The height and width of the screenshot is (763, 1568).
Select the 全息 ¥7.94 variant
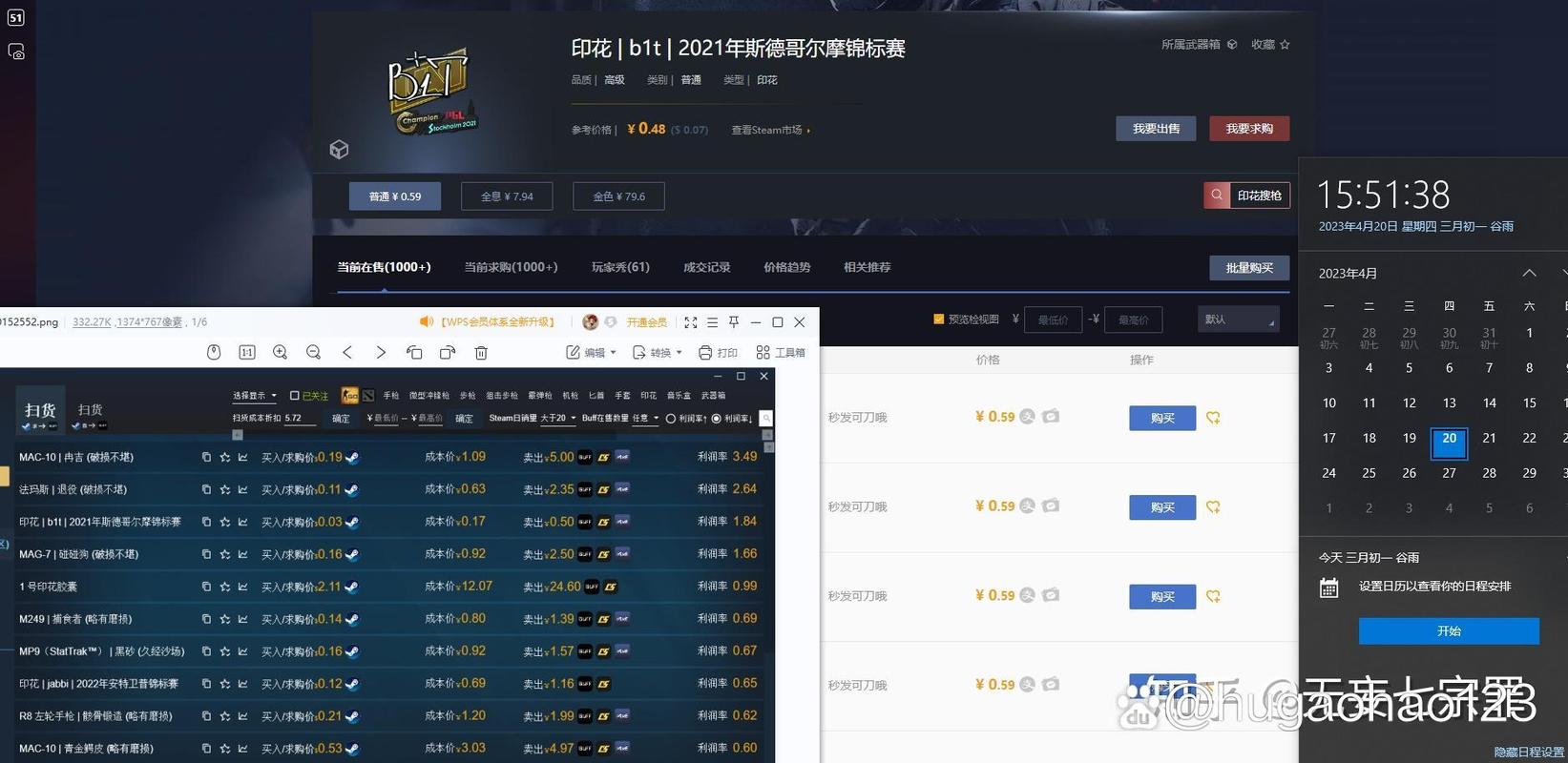coord(507,196)
